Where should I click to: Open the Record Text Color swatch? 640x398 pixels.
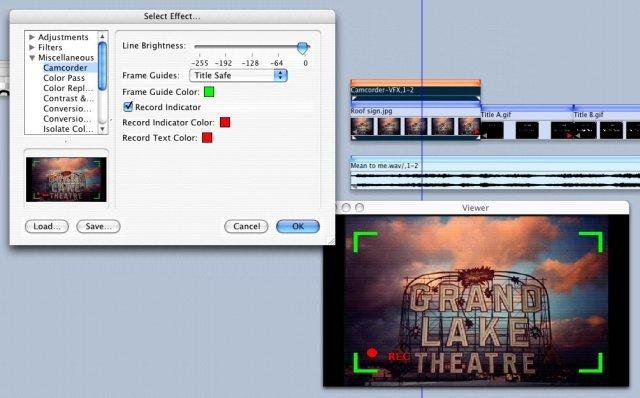click(x=207, y=138)
